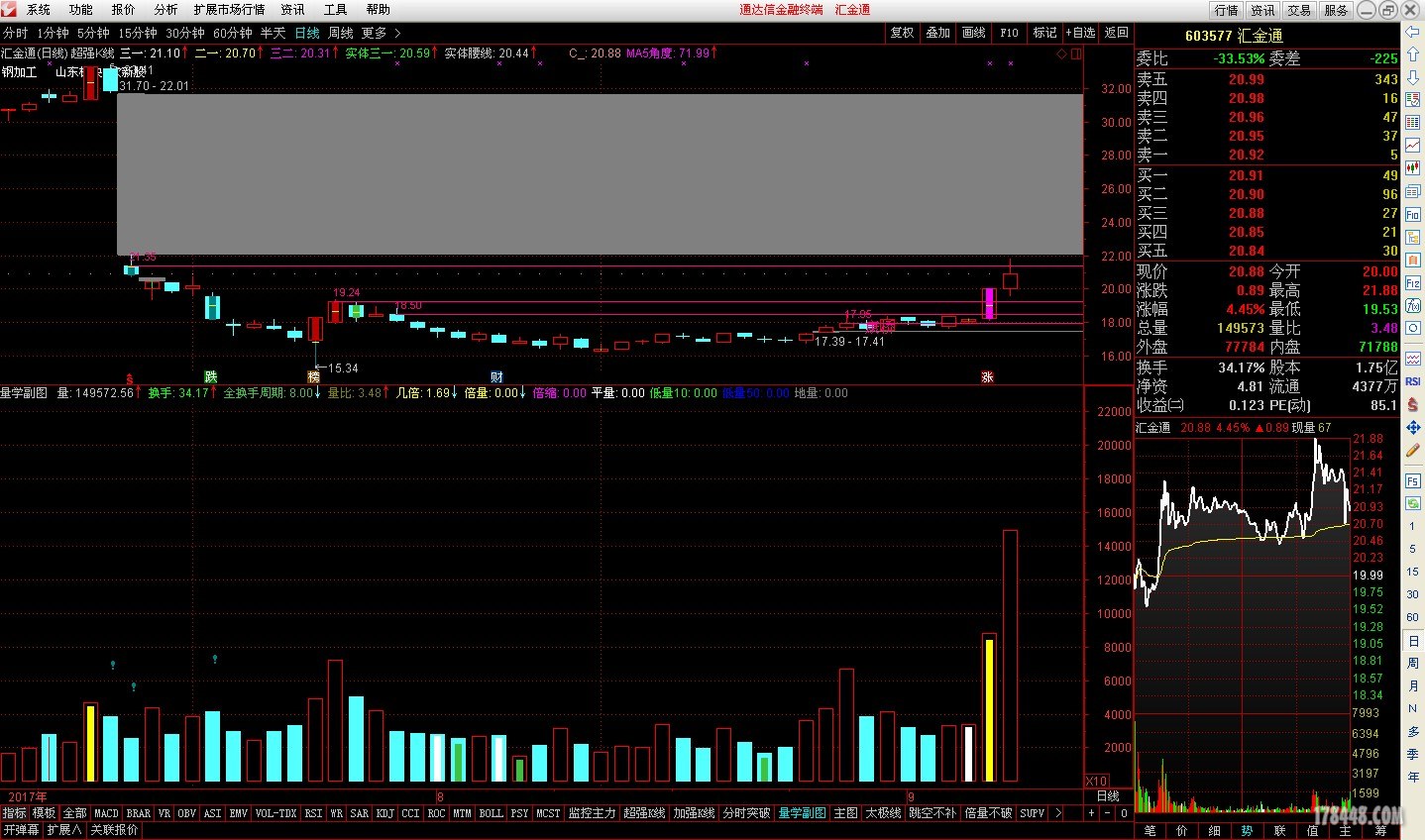Viewport: 1425px width, 840px height.
Task: Click the down arrow icon in right sidebar
Action: click(x=1413, y=76)
